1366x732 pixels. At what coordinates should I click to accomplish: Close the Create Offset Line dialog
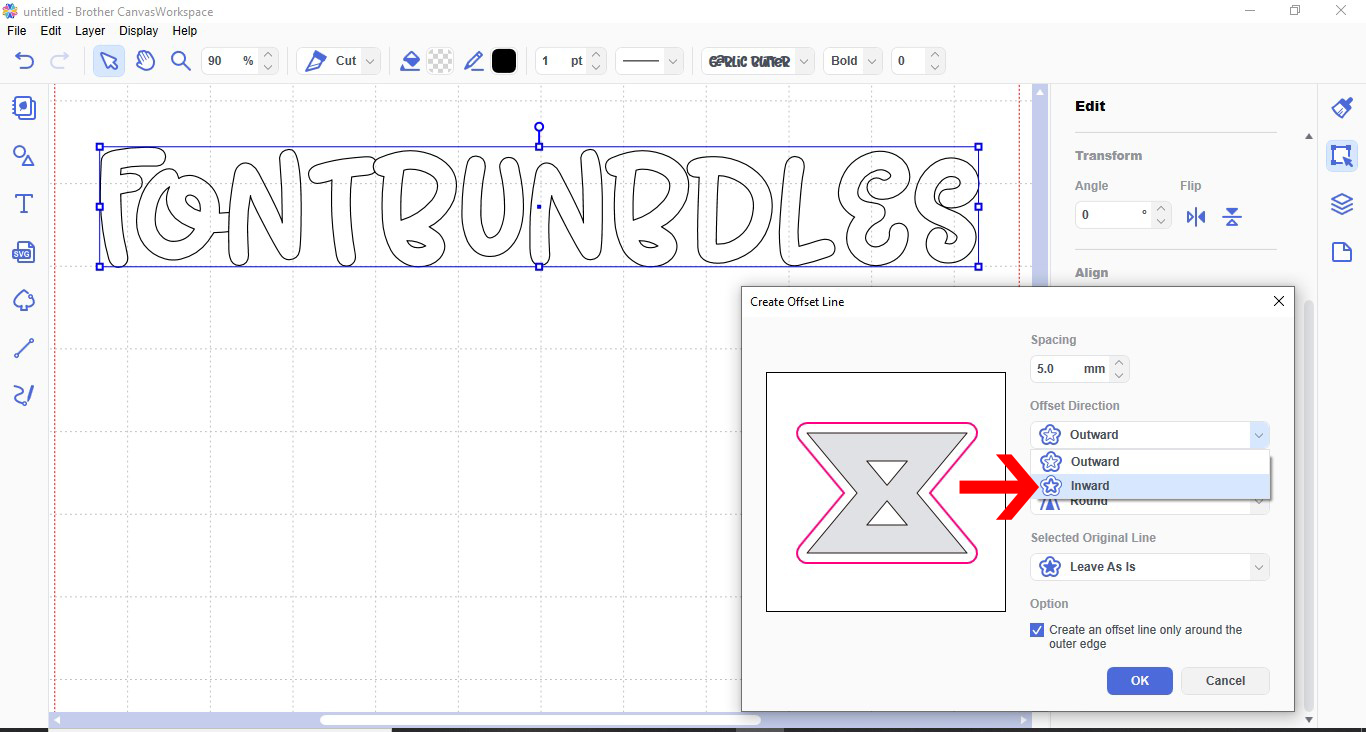coord(1278,301)
